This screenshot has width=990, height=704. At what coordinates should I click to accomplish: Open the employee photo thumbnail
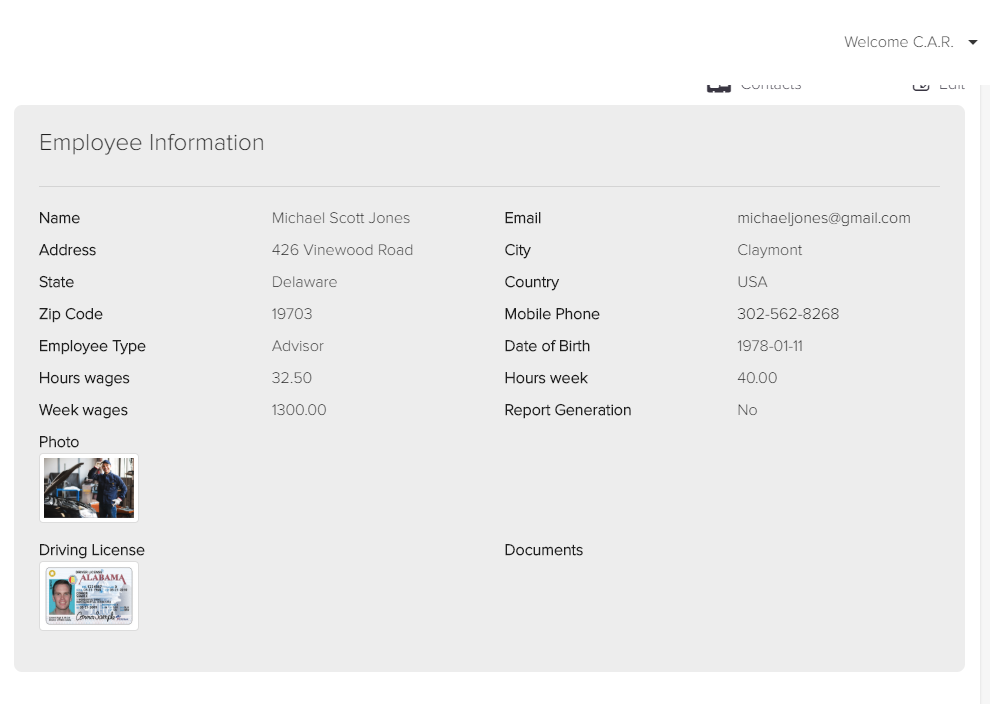[89, 488]
